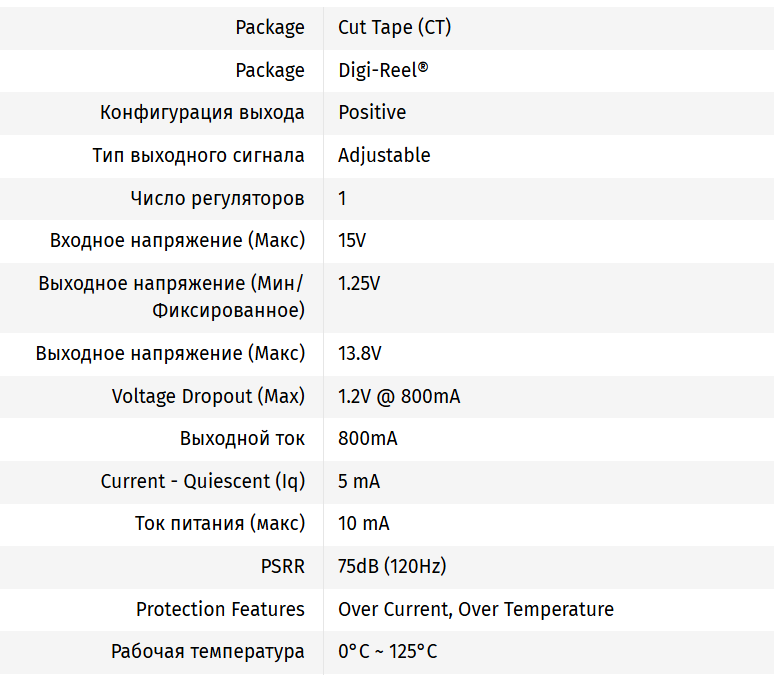This screenshot has height=675, width=774.
Task: Select the "Over Current, Over Temperature" value
Action: click(476, 610)
